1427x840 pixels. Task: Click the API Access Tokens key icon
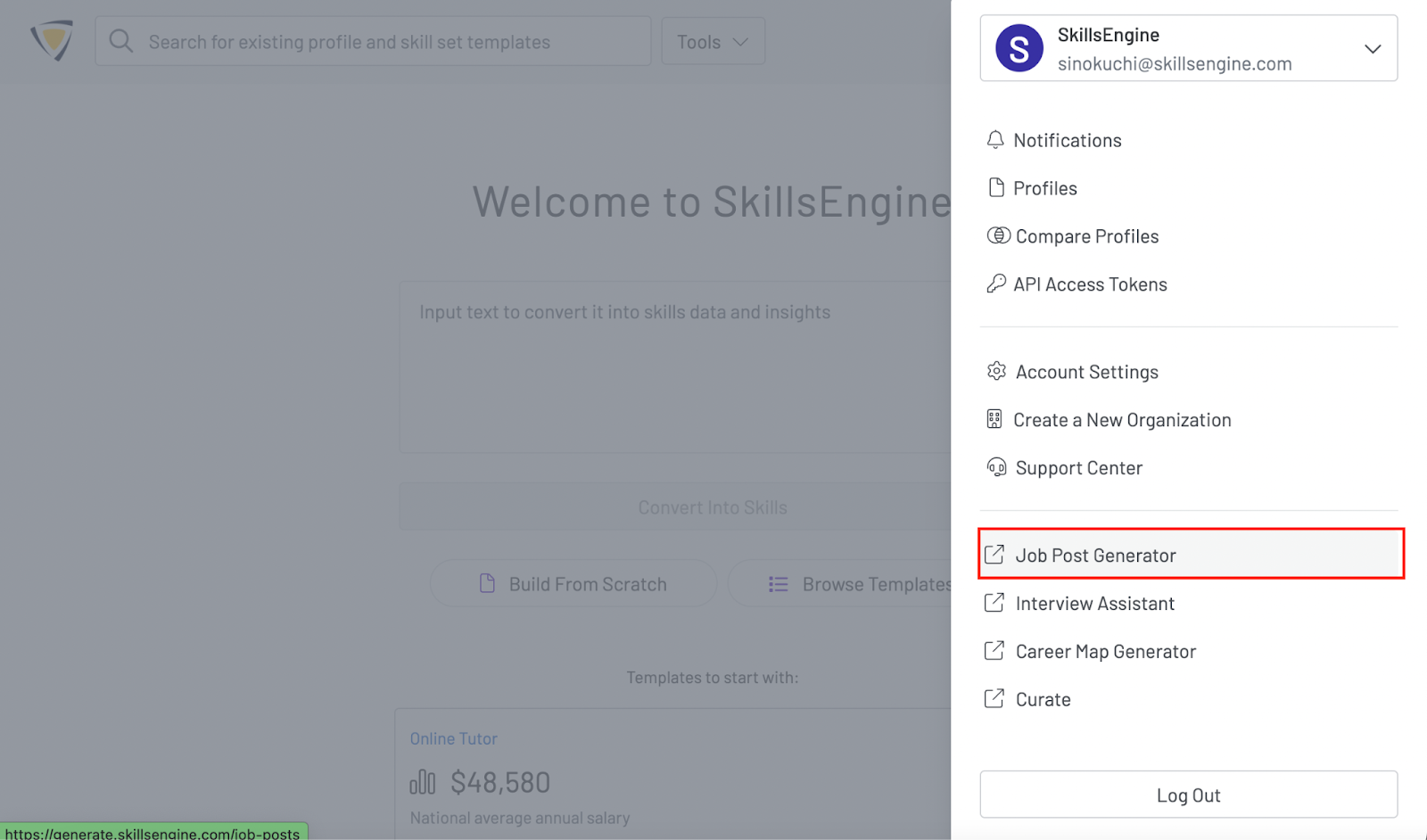pos(995,284)
